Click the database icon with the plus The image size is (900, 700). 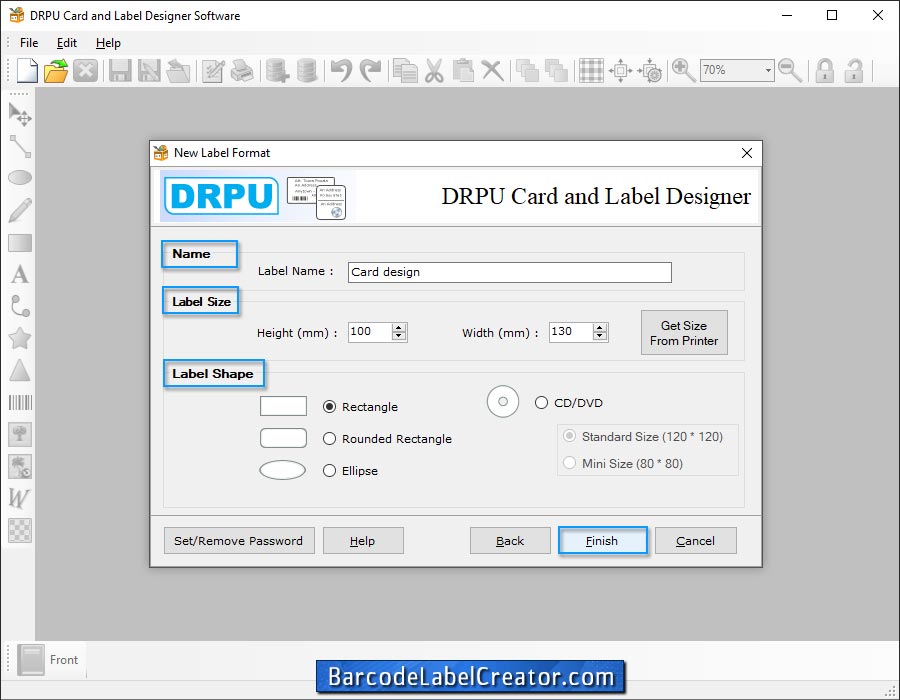point(277,71)
